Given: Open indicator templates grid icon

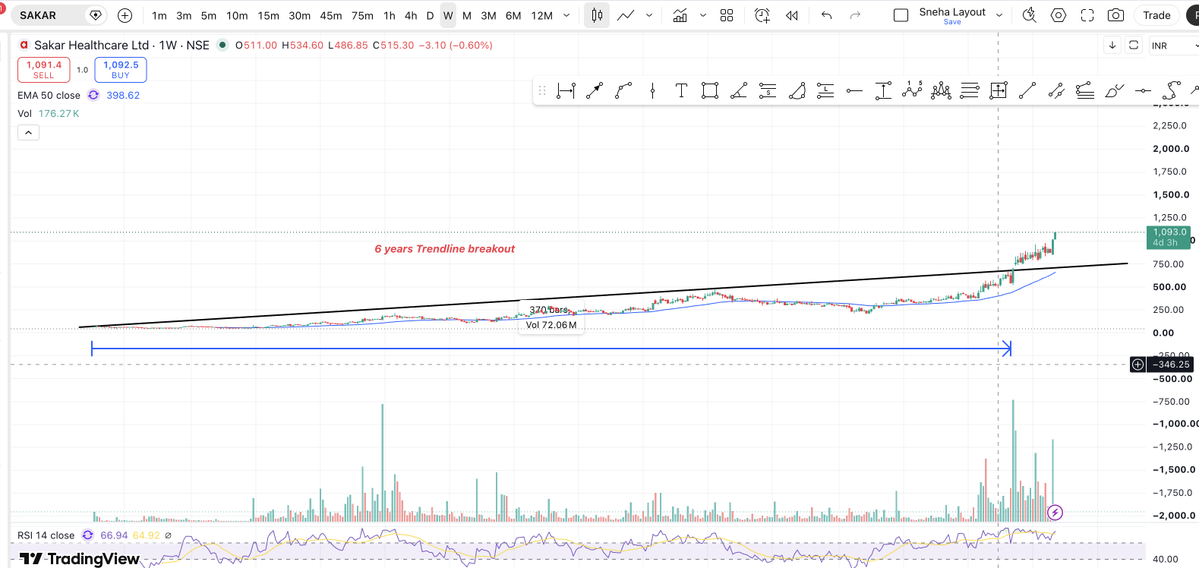Looking at the screenshot, I should pos(726,15).
